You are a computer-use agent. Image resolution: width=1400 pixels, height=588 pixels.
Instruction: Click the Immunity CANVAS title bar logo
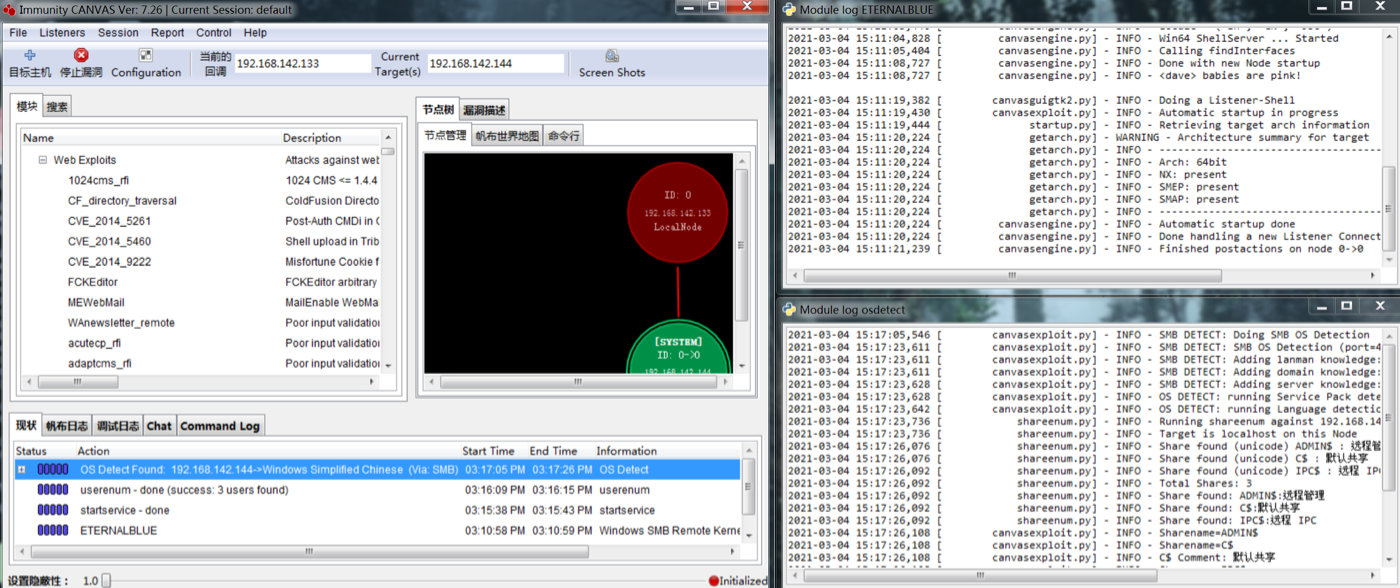(9, 10)
